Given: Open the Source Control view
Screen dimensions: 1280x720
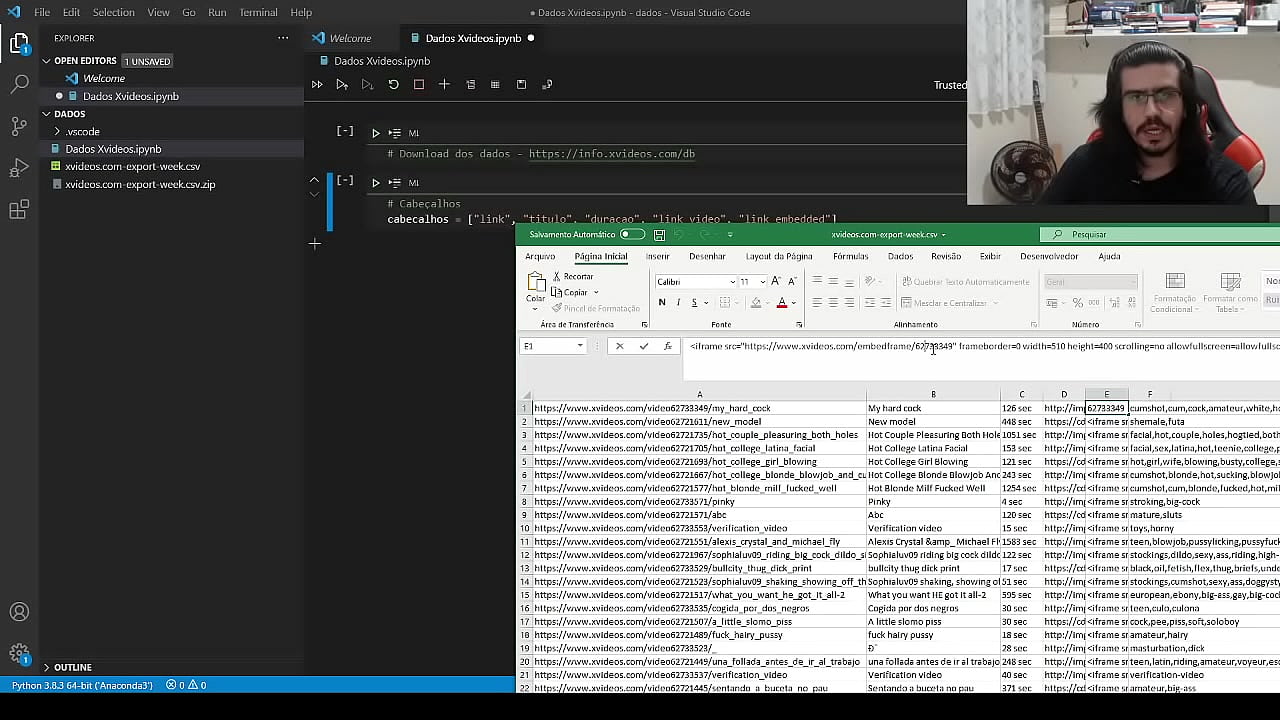Looking at the screenshot, I should pyautogui.click(x=19, y=127).
